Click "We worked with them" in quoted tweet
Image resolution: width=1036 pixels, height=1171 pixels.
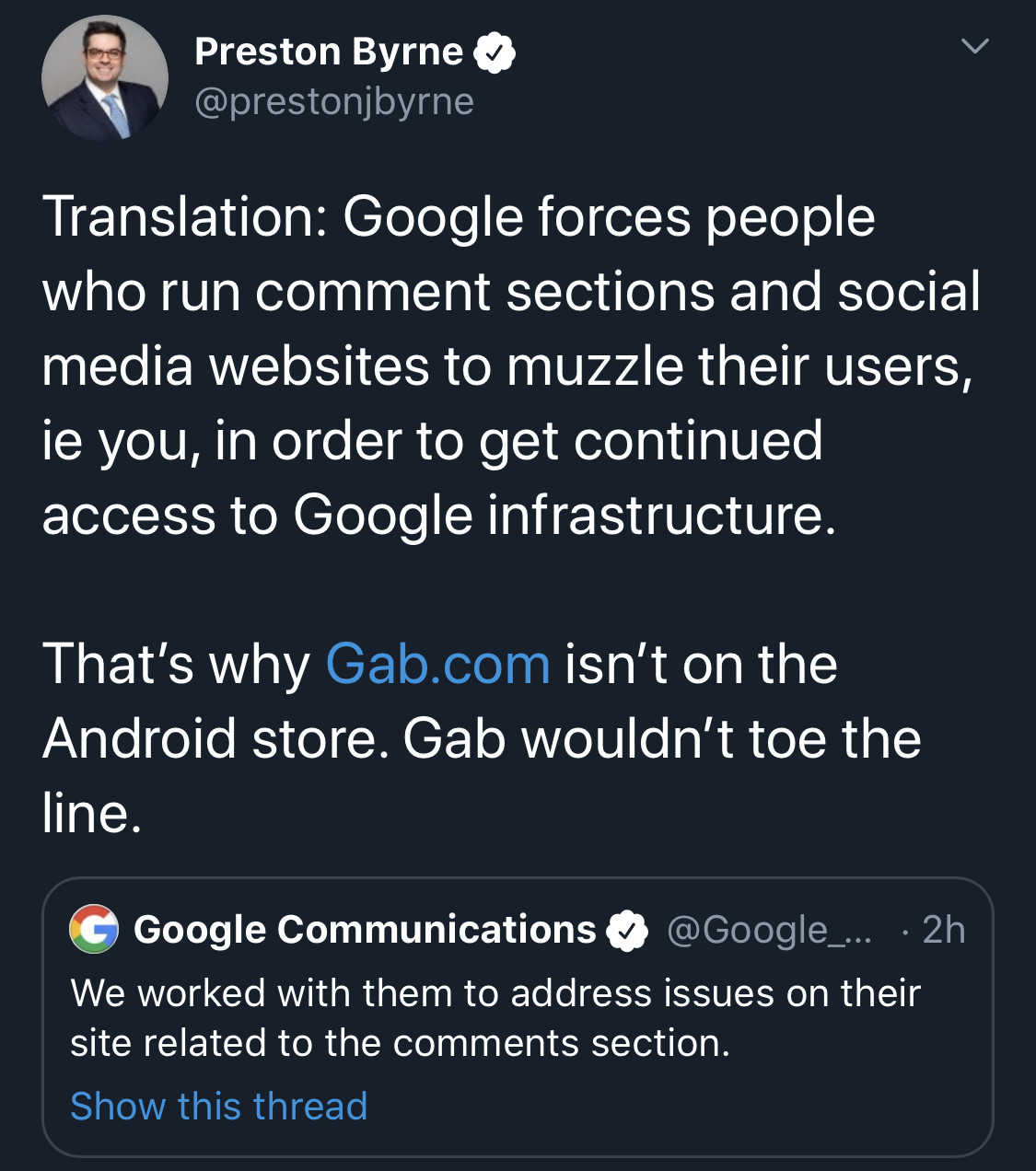tap(260, 993)
